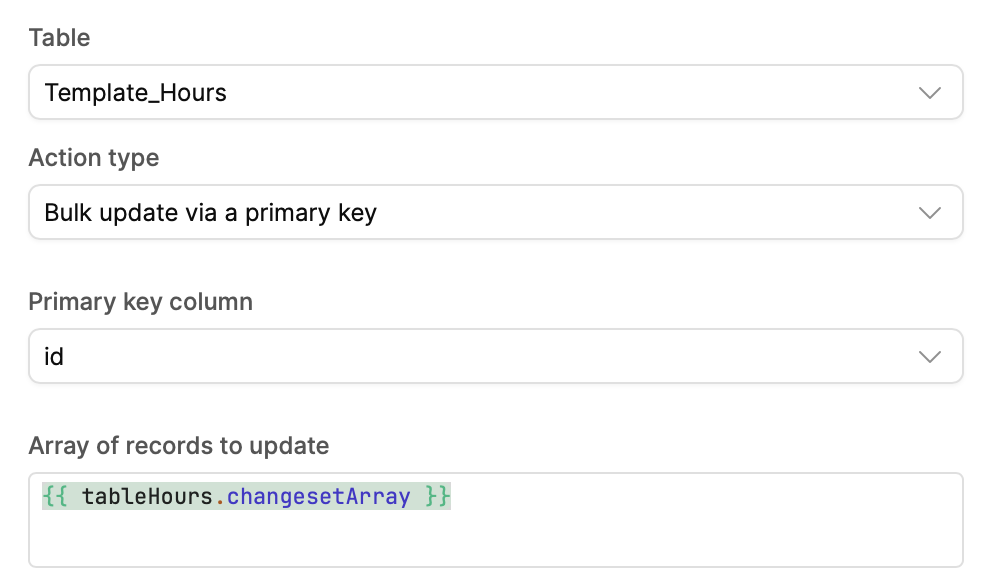Click 'tableHours' in the code expression
The height and width of the screenshot is (588, 982).
click(x=148, y=496)
